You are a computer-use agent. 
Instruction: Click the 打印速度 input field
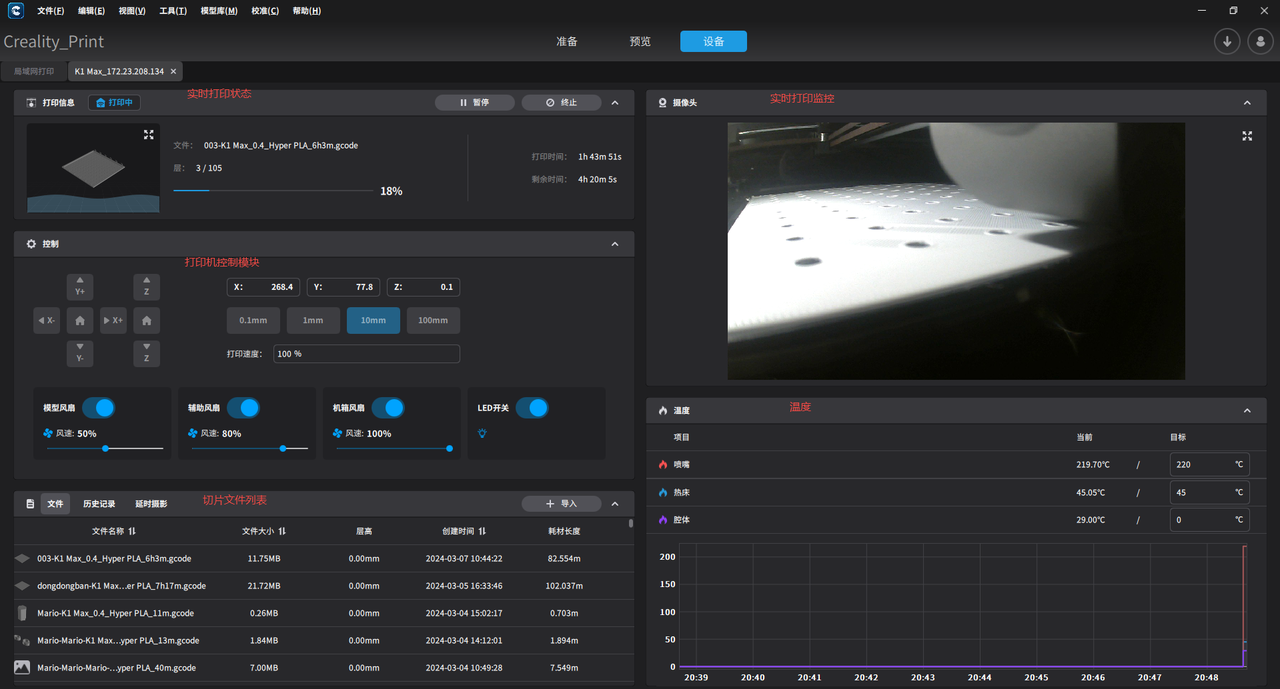click(366, 354)
